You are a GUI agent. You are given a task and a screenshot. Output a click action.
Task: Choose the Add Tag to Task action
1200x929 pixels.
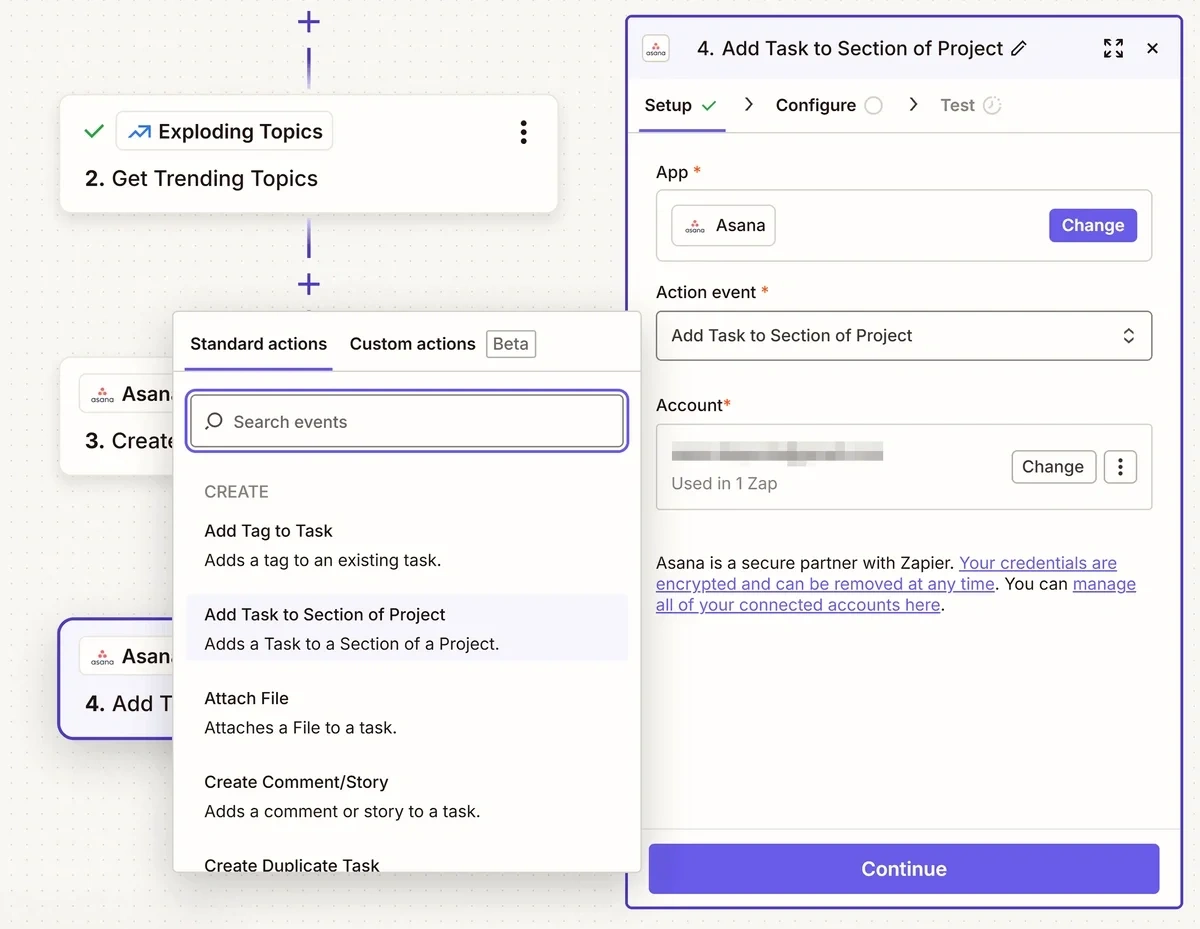pos(407,545)
